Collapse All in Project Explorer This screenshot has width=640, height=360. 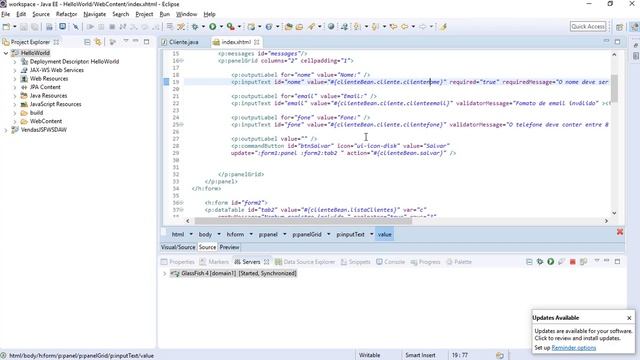point(87,42)
